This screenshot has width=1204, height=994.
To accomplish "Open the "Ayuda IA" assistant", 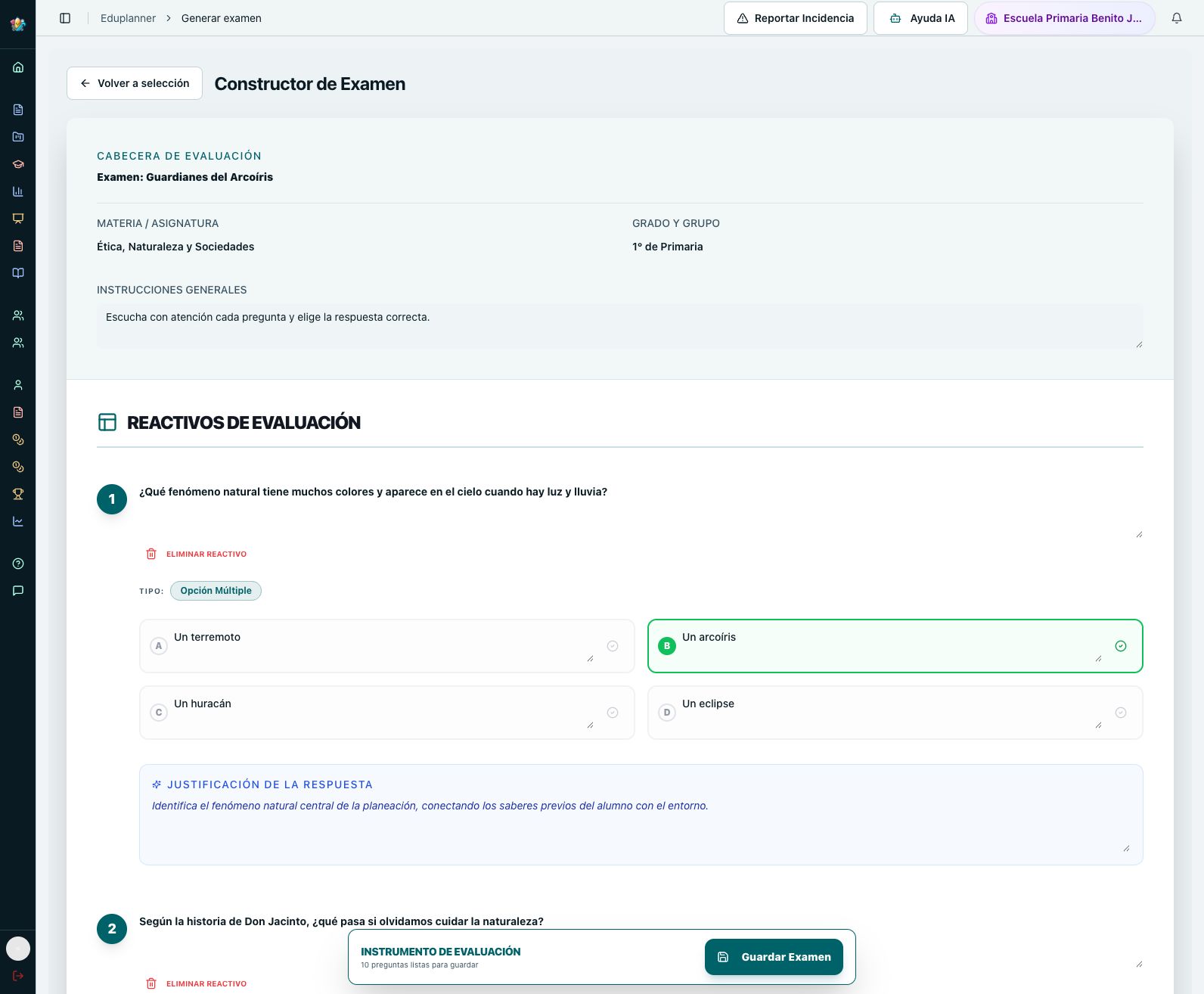I will tap(921, 18).
